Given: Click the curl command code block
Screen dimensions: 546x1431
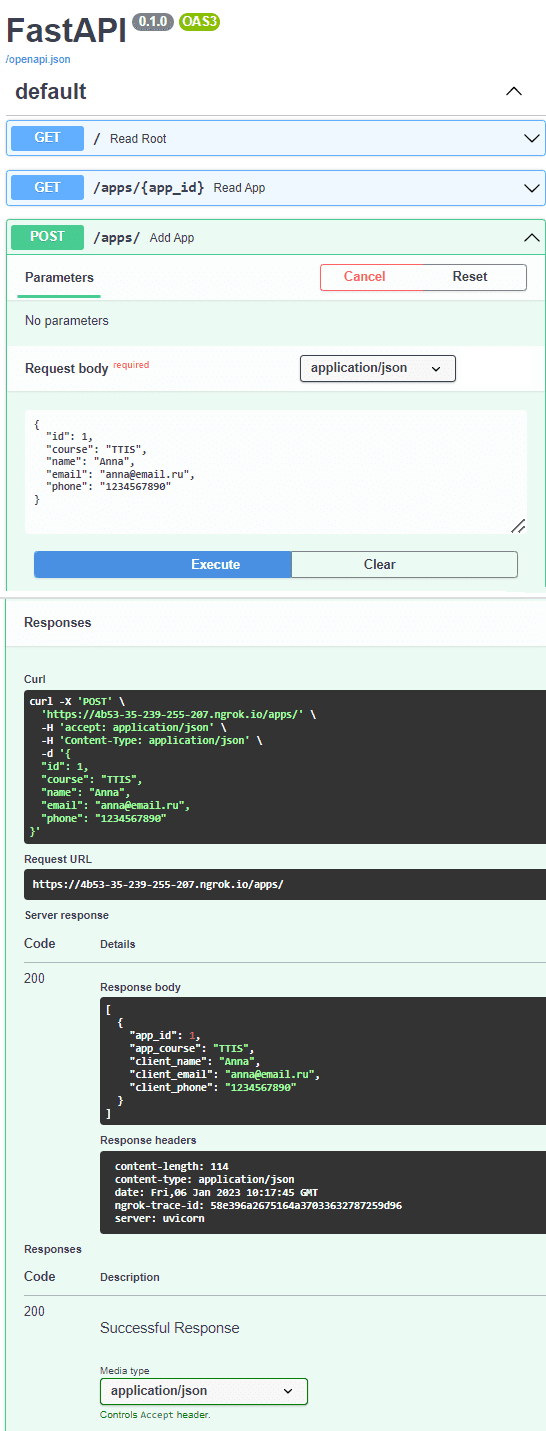Looking at the screenshot, I should pos(285,767).
